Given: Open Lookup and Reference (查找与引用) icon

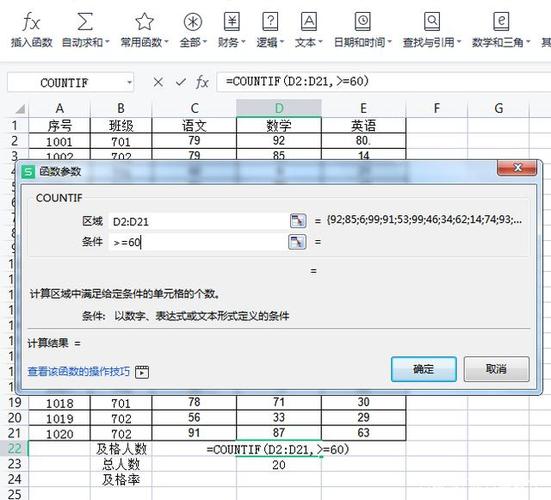Looking at the screenshot, I should 432,22.
